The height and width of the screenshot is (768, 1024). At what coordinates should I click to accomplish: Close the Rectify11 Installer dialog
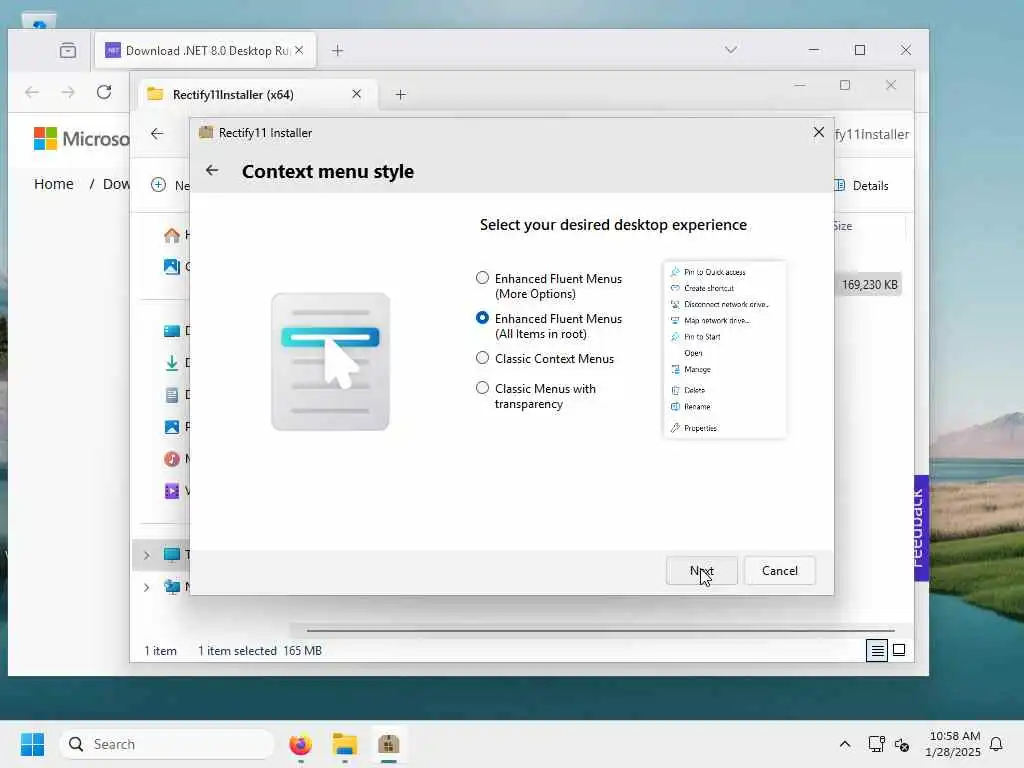coord(818,133)
